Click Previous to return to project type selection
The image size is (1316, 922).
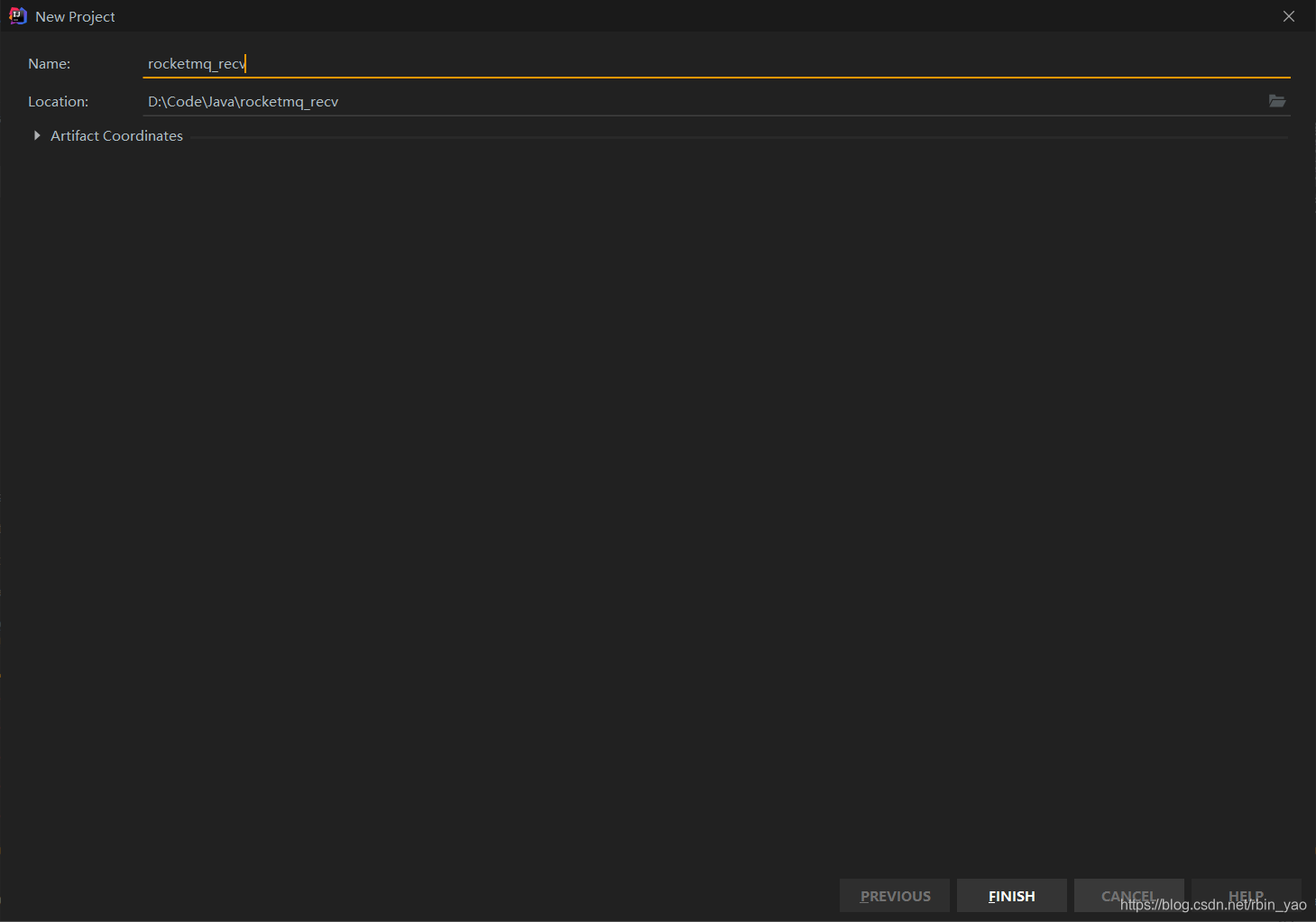coord(894,895)
